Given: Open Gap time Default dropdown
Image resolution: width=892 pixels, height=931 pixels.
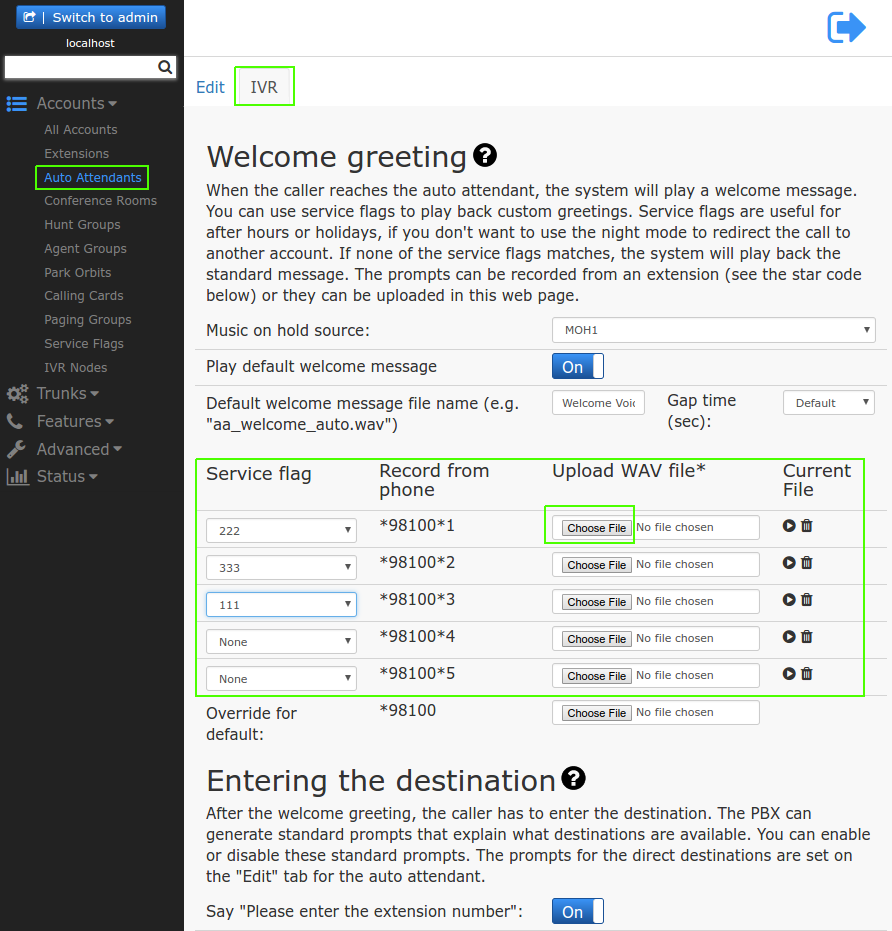Looking at the screenshot, I should [x=828, y=403].
